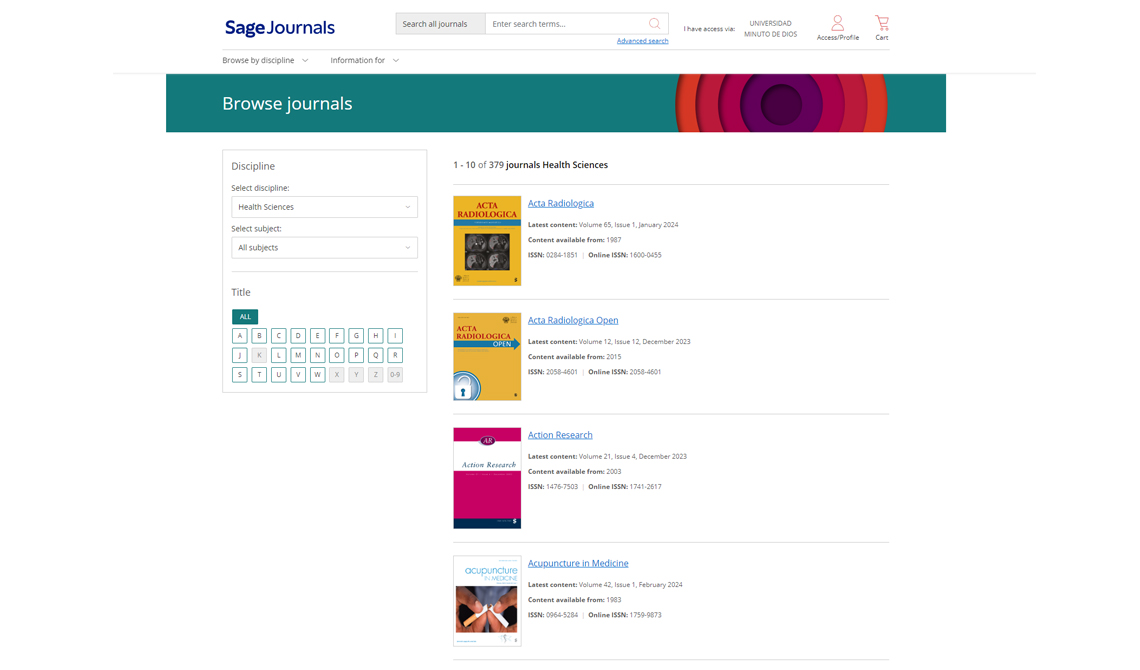This screenshot has height=670, width=1140.
Task: Click the Acta Radiologica cover thumbnail
Action: click(x=487, y=241)
